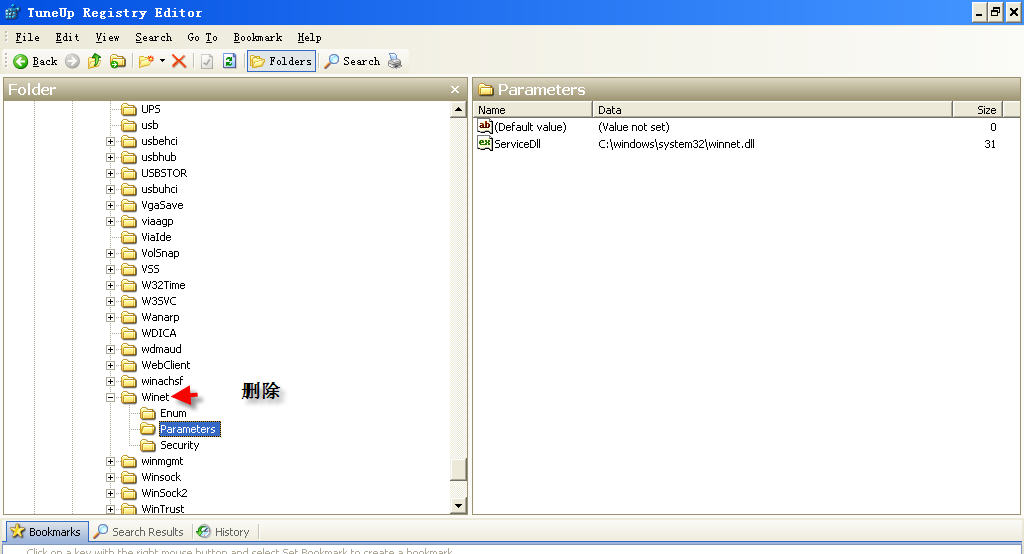Open the Help menu
This screenshot has width=1024, height=554.
pyautogui.click(x=310, y=37)
